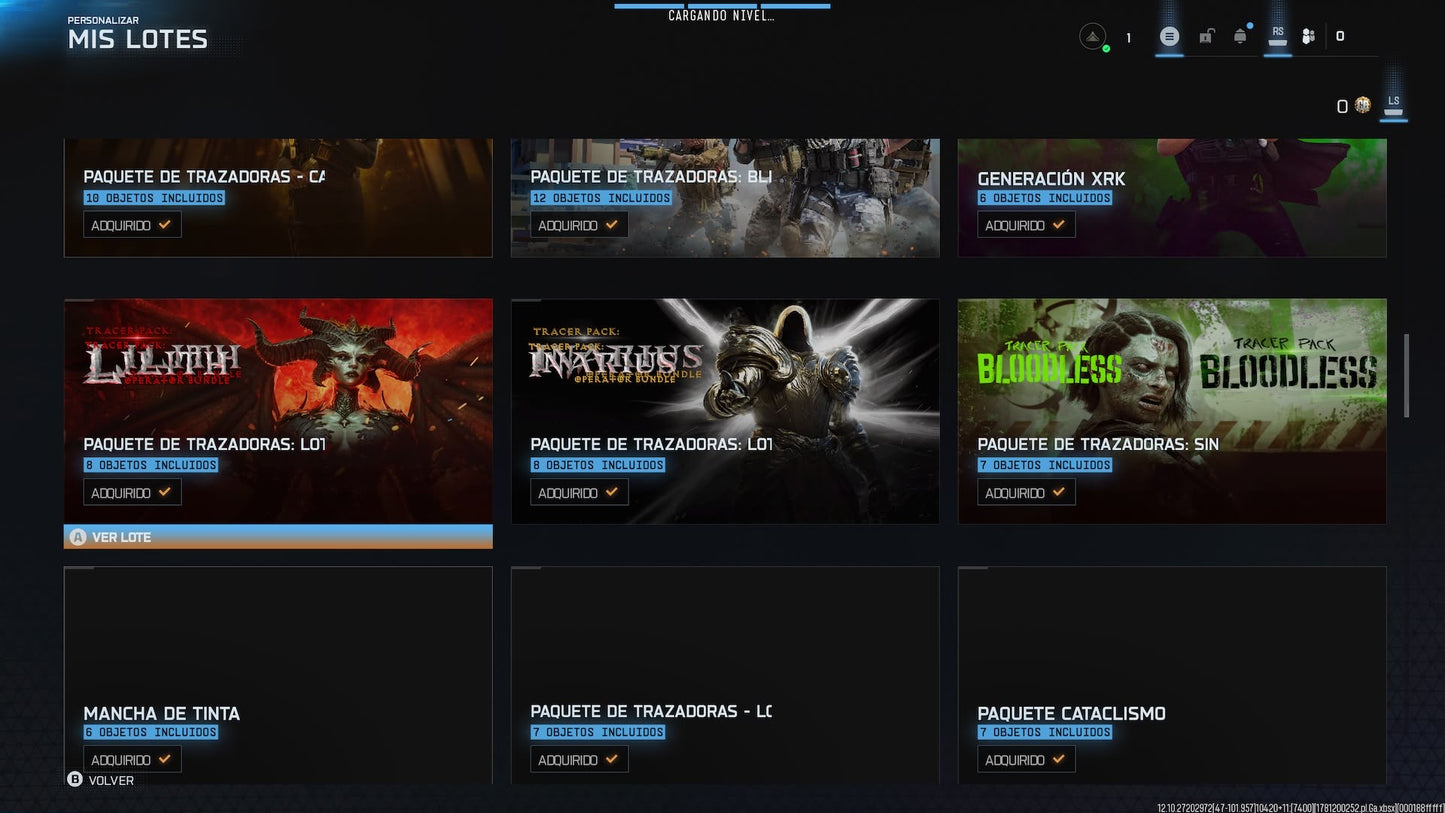Click 6 Objetos Incluidos under Generación XRK
1445x813 pixels.
[x=1044, y=198]
